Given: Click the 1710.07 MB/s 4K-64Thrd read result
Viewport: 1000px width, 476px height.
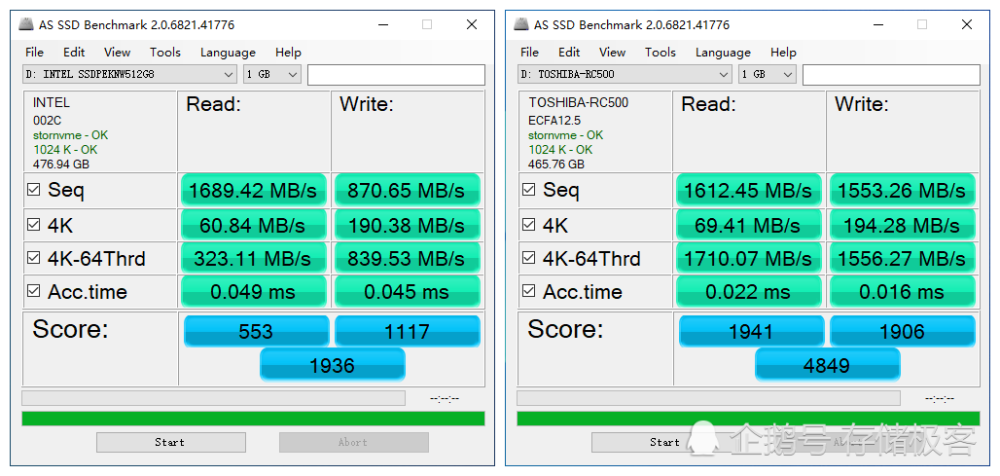Looking at the screenshot, I should [x=749, y=258].
